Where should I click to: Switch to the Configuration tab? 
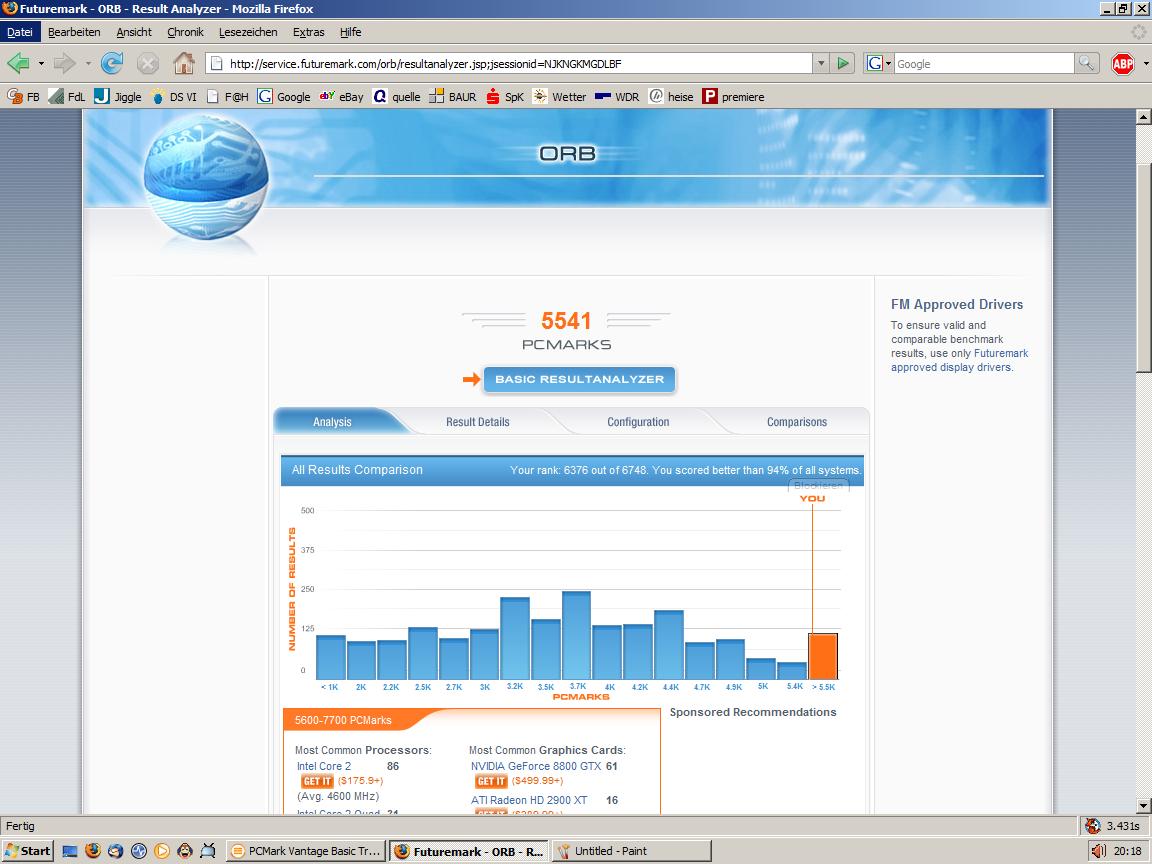point(638,422)
